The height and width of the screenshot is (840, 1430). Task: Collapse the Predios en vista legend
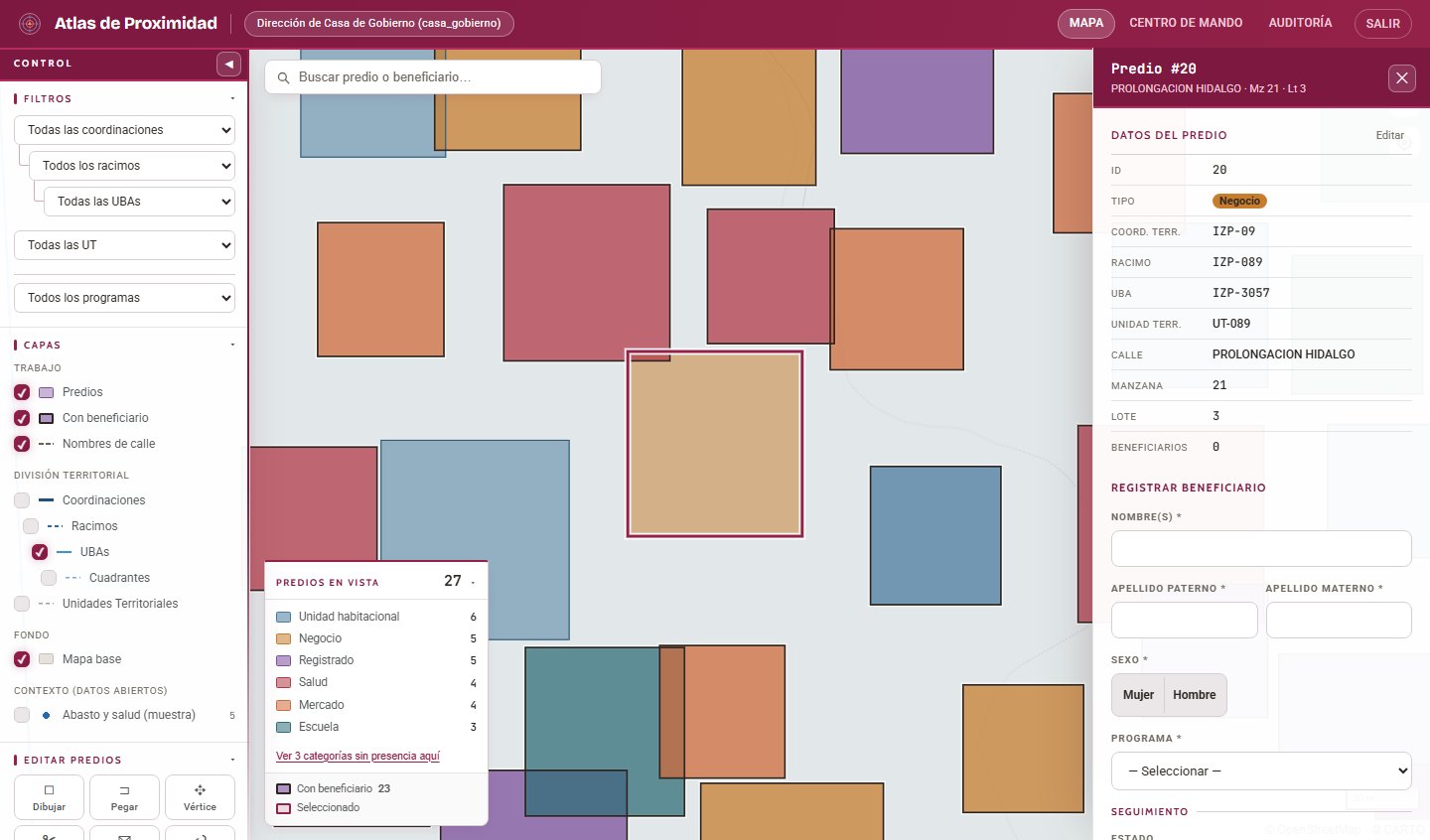[473, 583]
